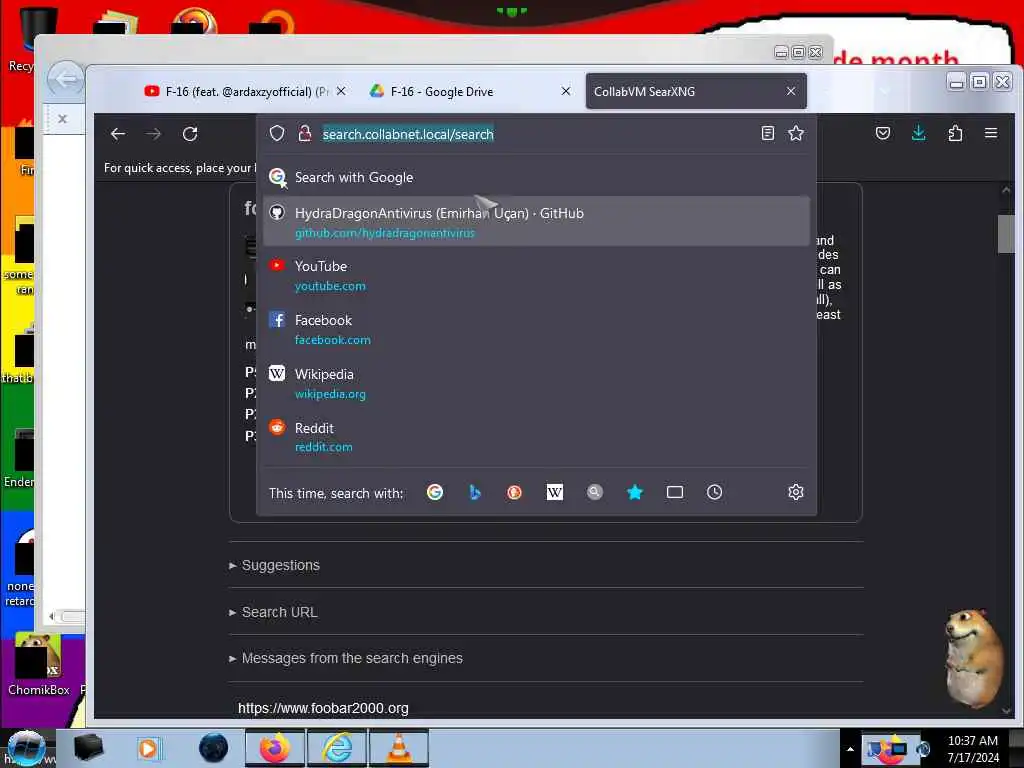
Task: Open HydraDragonAntivirus GitHub suggestion
Action: 536,221
